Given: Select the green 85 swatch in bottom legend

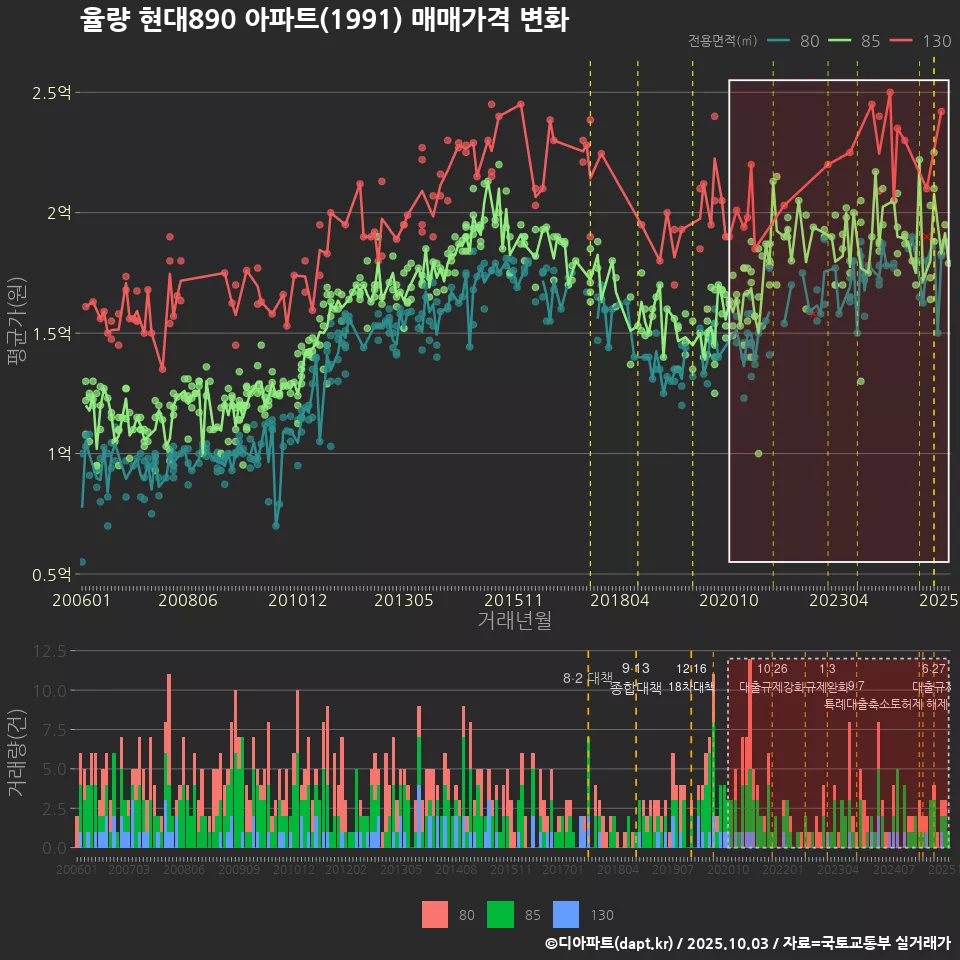Looking at the screenshot, I should tap(500, 914).
